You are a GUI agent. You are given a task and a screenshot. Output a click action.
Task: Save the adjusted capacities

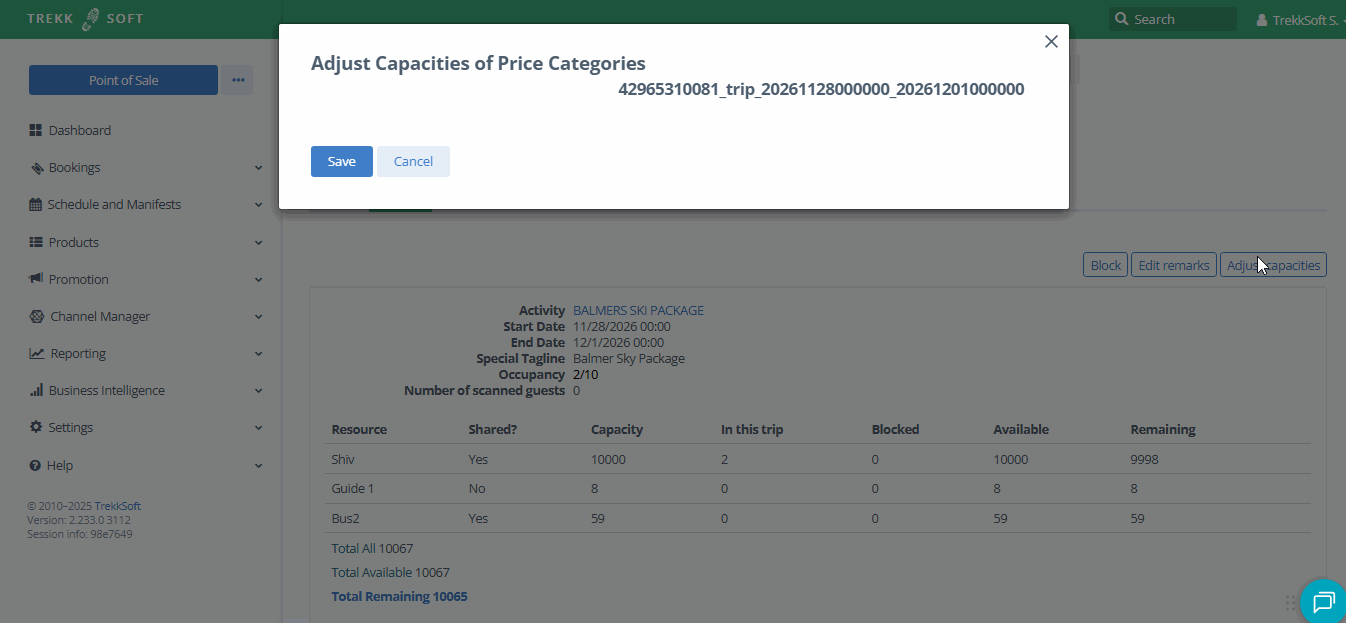pos(341,162)
